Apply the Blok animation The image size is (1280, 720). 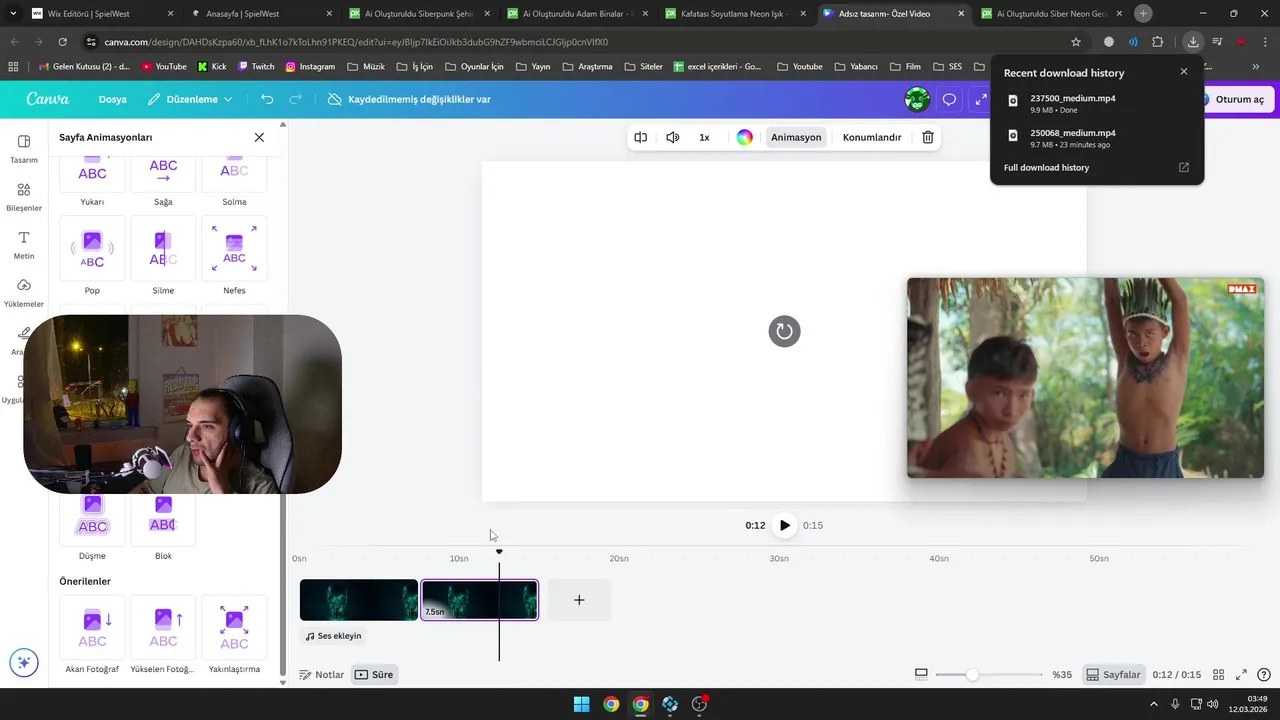[x=163, y=525]
